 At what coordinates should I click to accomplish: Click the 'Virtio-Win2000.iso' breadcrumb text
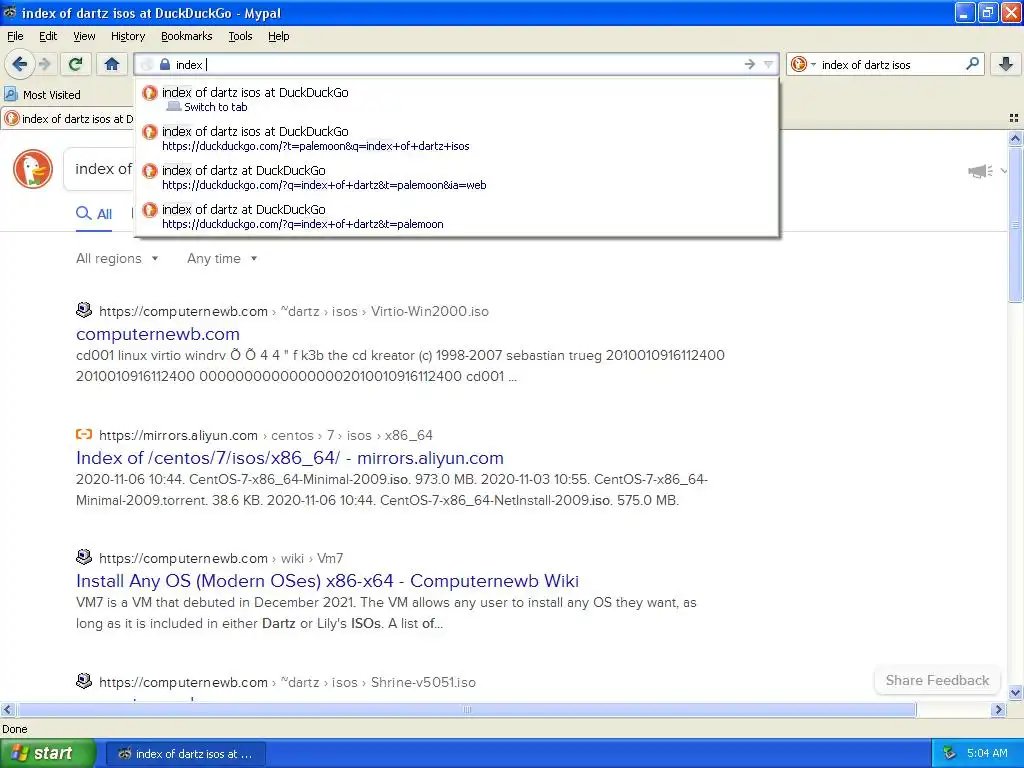click(x=430, y=311)
